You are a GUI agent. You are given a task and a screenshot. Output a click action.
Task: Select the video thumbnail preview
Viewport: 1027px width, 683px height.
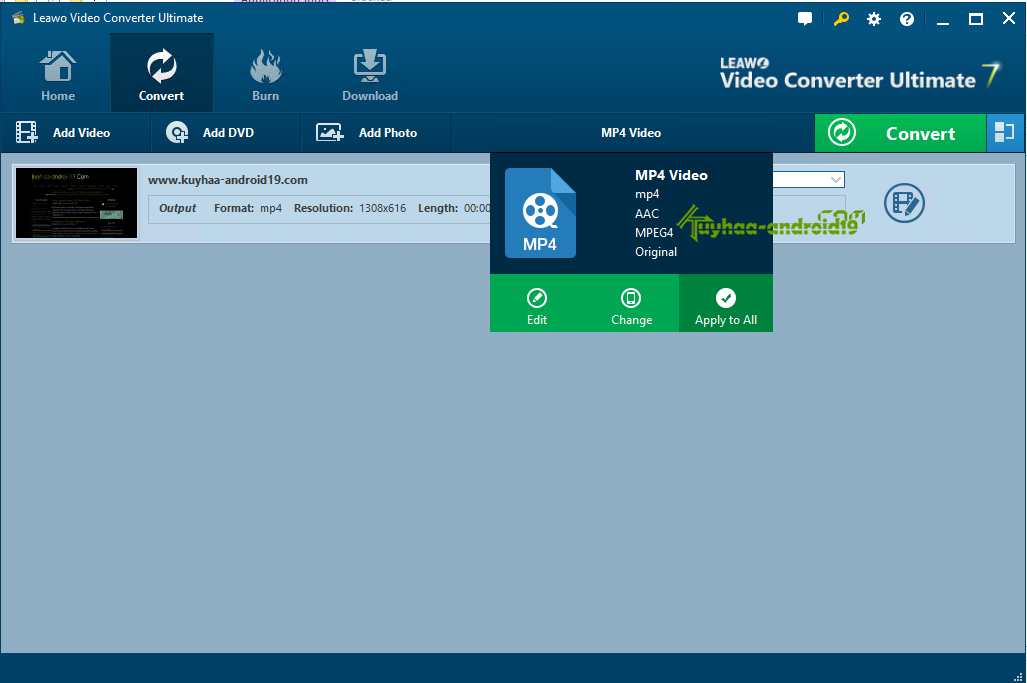(x=77, y=203)
